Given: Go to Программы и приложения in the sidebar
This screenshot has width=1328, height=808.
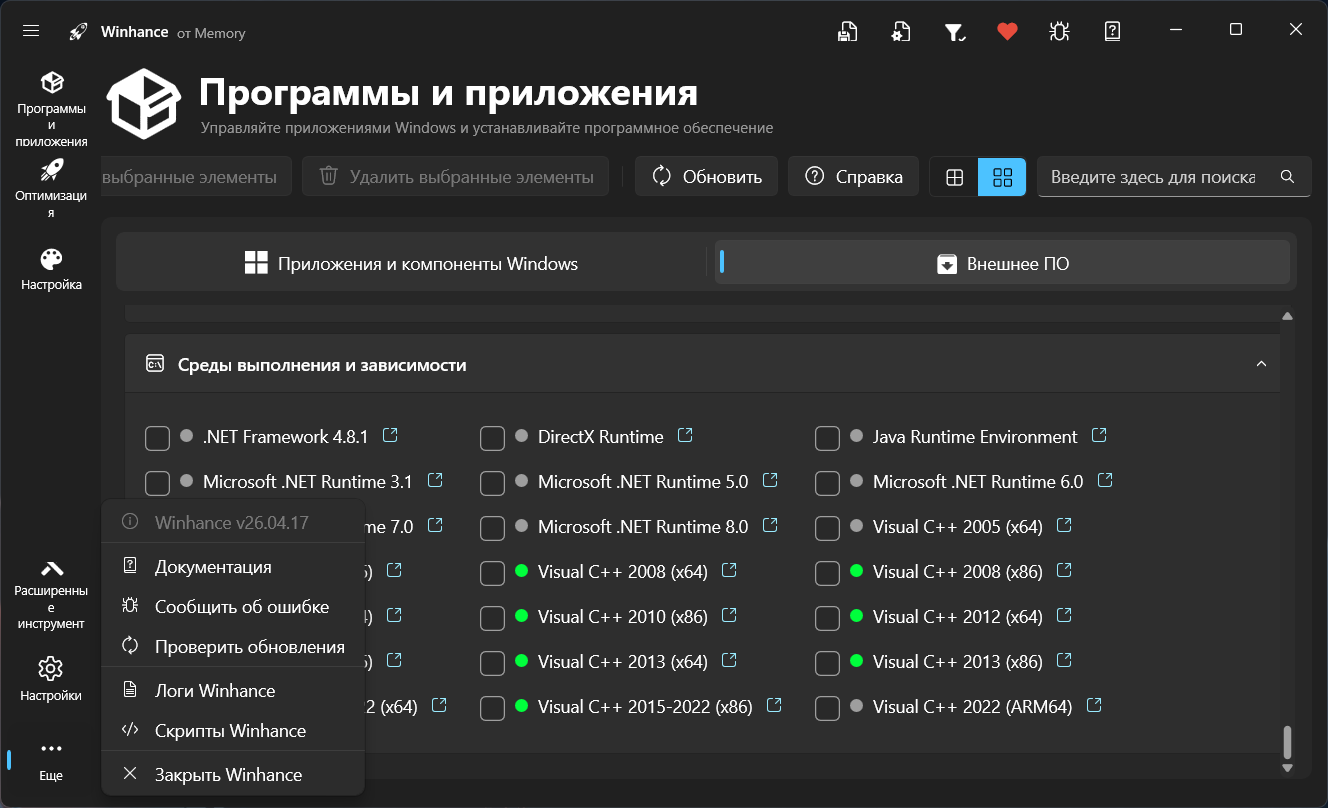Looking at the screenshot, I should point(52,109).
